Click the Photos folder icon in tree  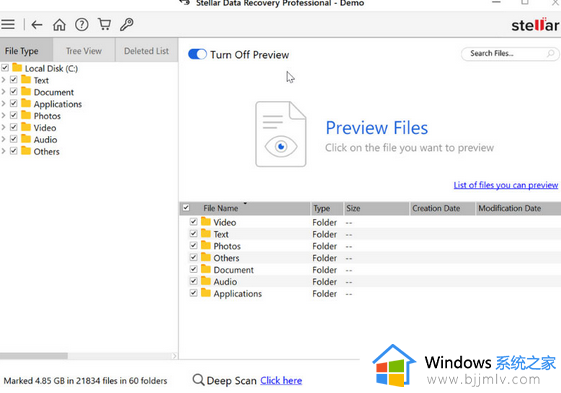pos(26,115)
